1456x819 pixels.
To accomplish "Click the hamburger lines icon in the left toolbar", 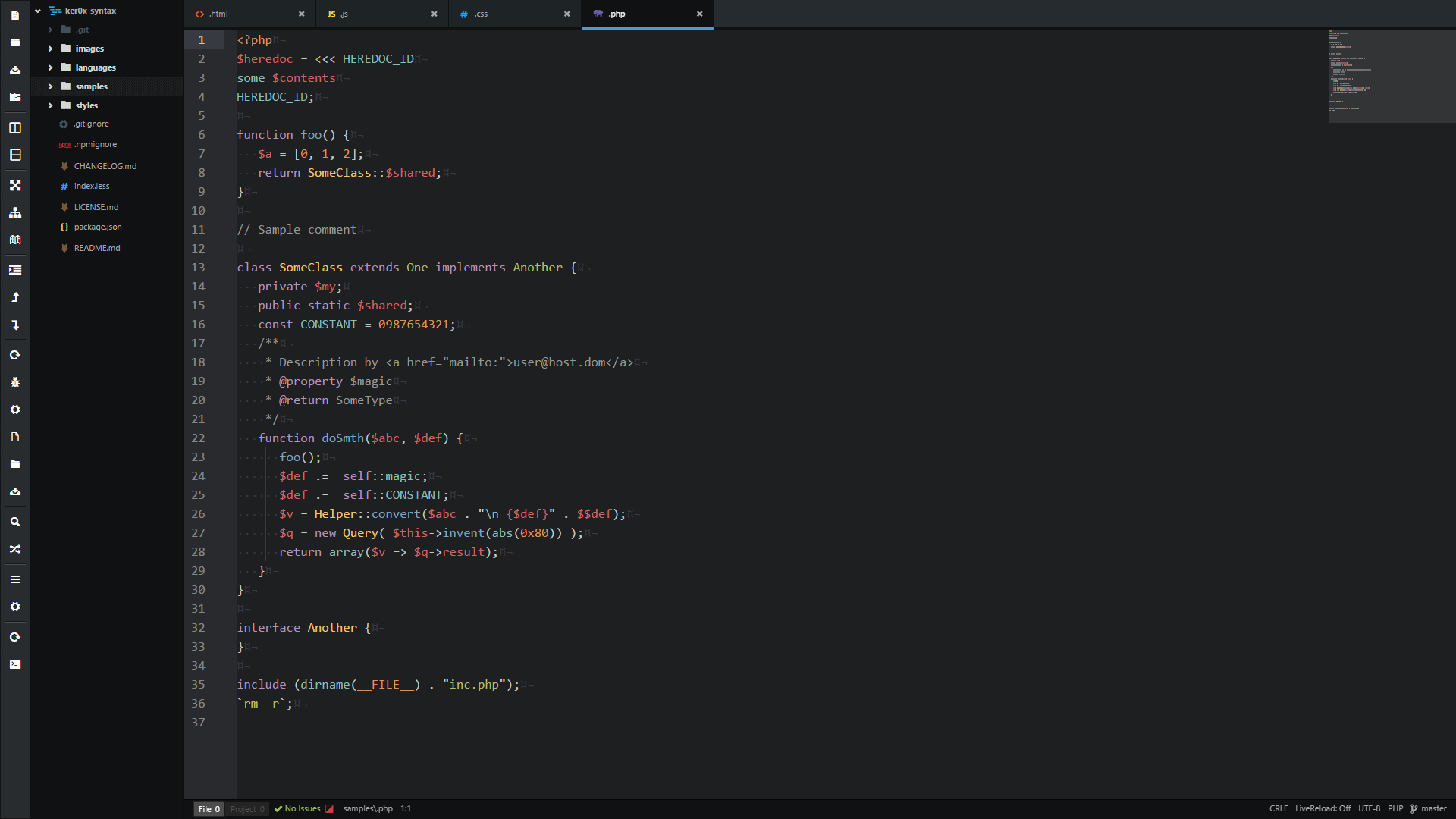I will (x=15, y=579).
